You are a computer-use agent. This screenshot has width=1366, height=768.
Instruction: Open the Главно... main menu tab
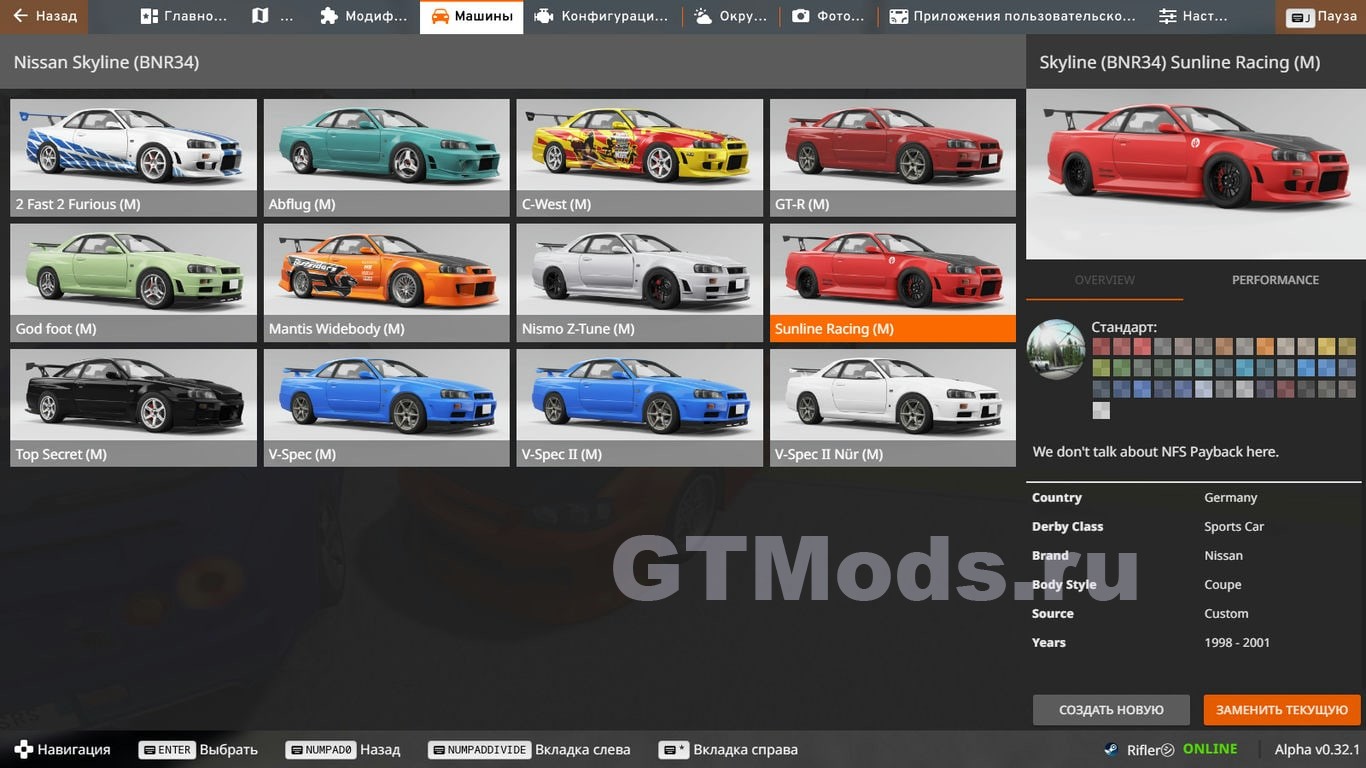point(184,16)
